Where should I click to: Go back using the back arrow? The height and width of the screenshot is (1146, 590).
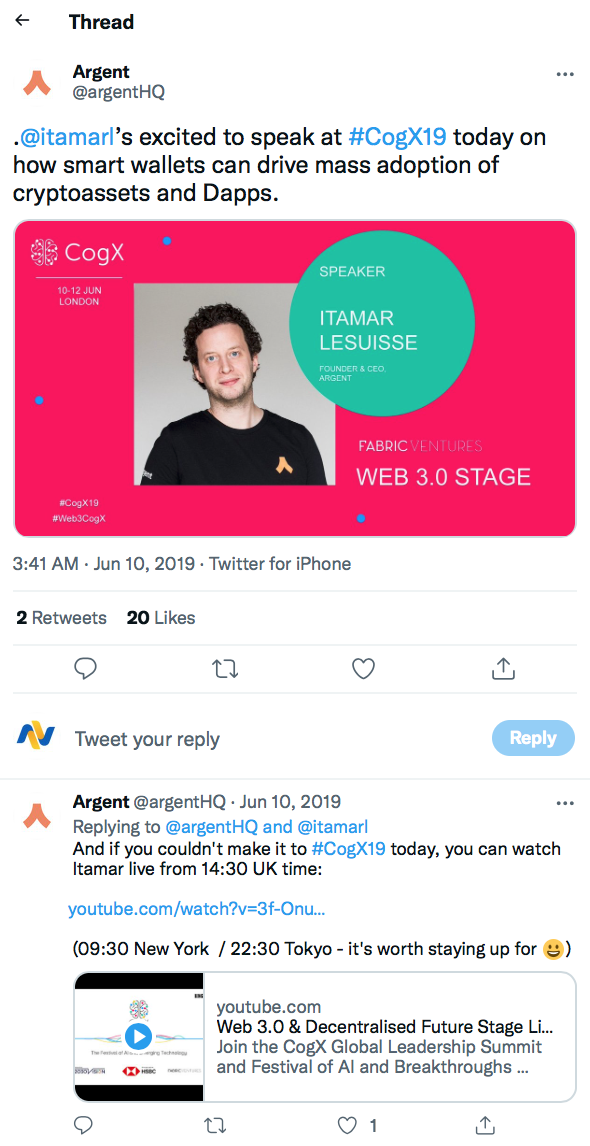coord(21,20)
